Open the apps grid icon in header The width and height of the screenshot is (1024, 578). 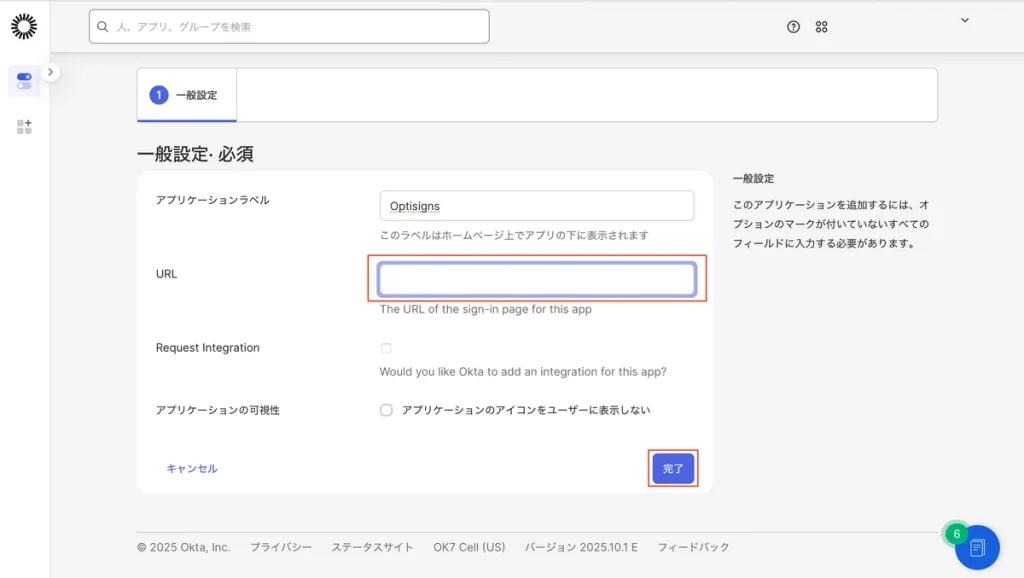[821, 27]
